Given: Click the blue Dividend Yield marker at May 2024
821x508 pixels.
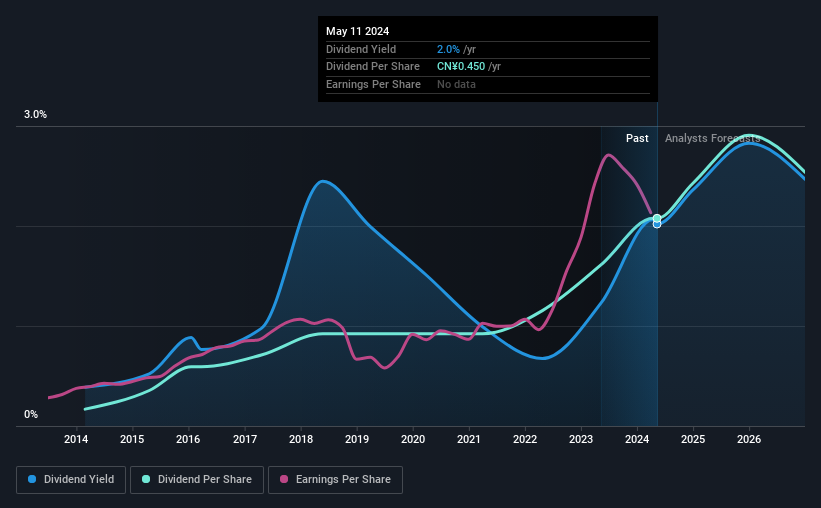Looking at the screenshot, I should point(657,225).
